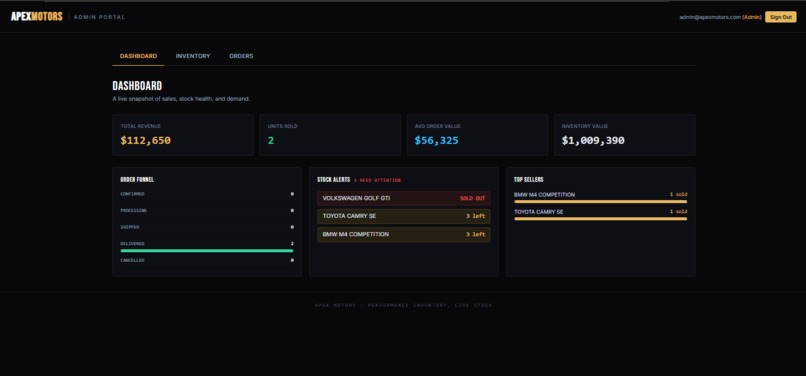Click the Cancelled row in Order Funnel
The height and width of the screenshot is (376, 806).
[x=207, y=260]
